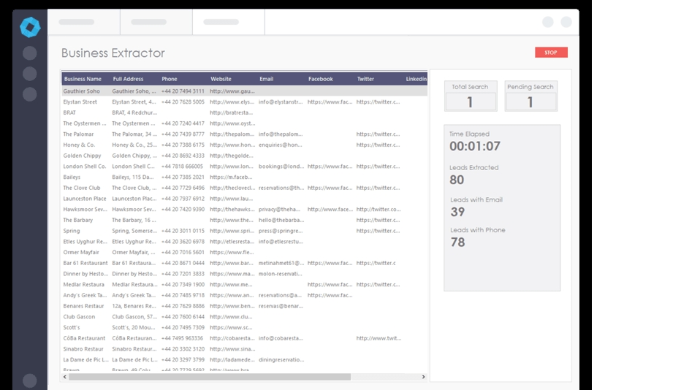Select the BRAT business name cell

[x=70, y=112]
